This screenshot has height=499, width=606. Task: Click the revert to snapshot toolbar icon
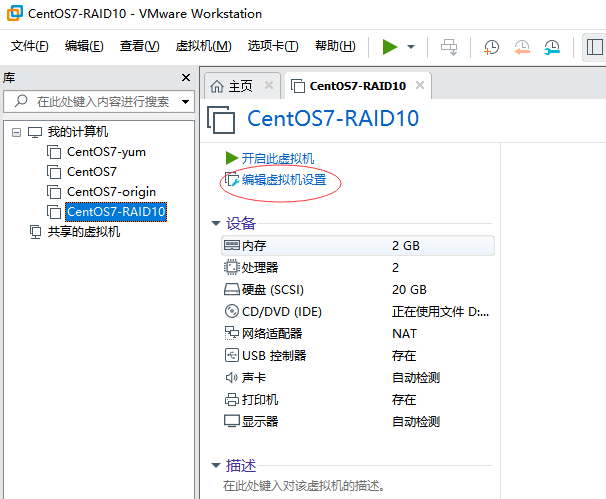pos(522,47)
